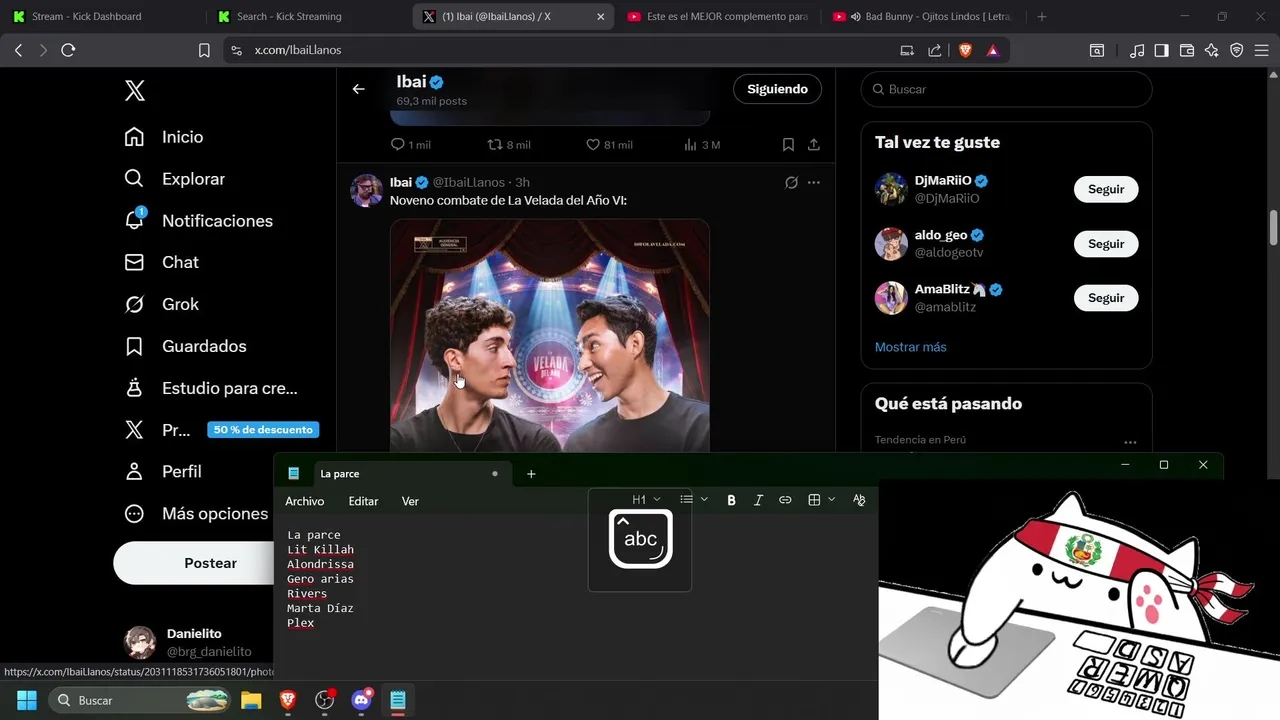Open the Brave Wallet icon
The width and height of the screenshot is (1280, 720).
1187,50
